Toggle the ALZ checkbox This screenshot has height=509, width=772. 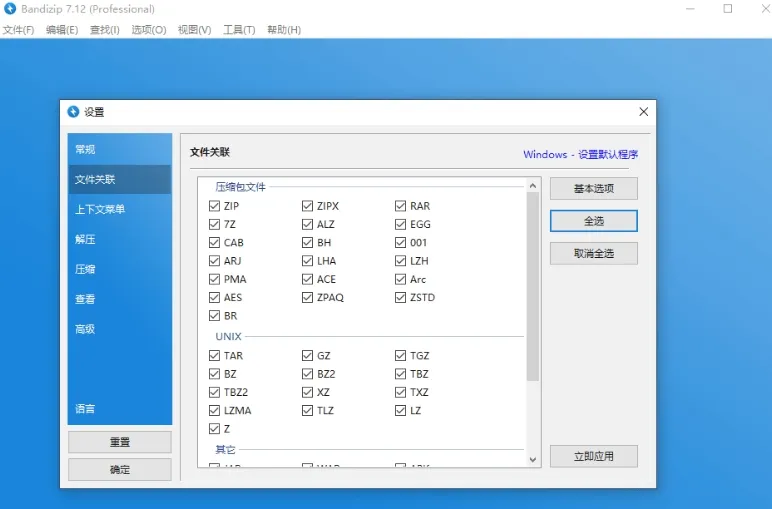click(307, 224)
